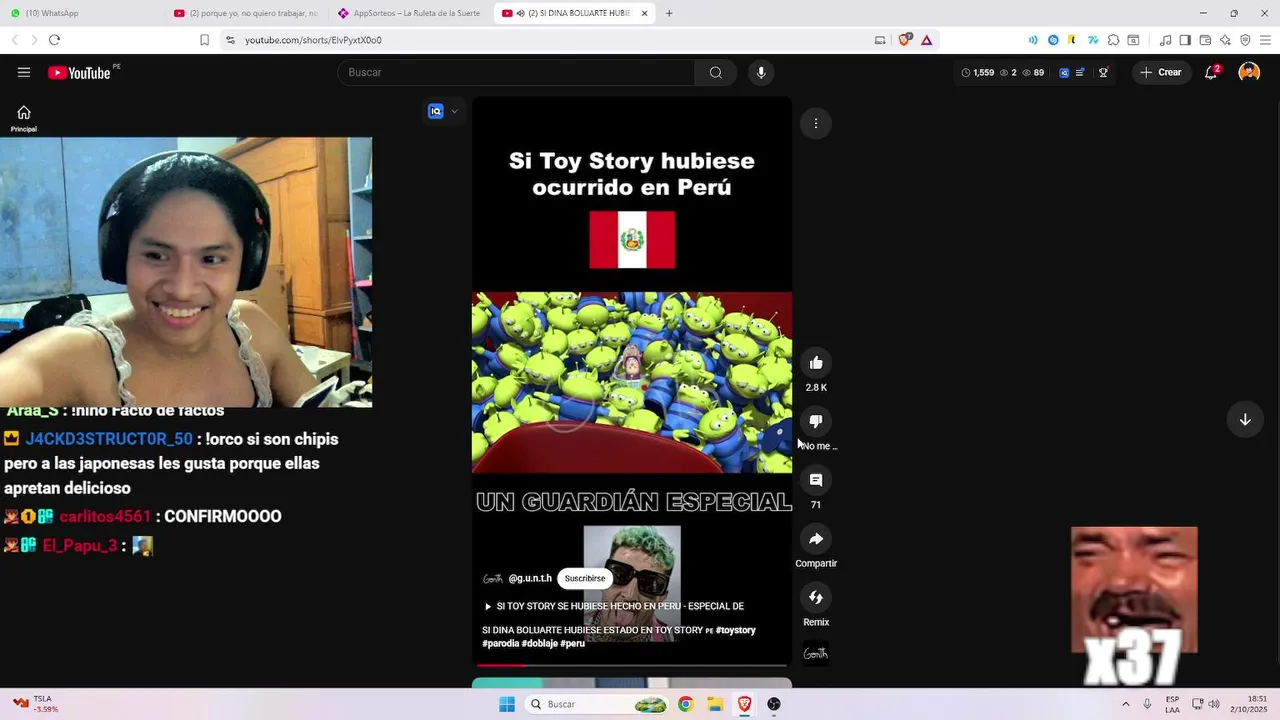
Task: Expand the IQ dropdown beside the Short
Action: pos(454,111)
